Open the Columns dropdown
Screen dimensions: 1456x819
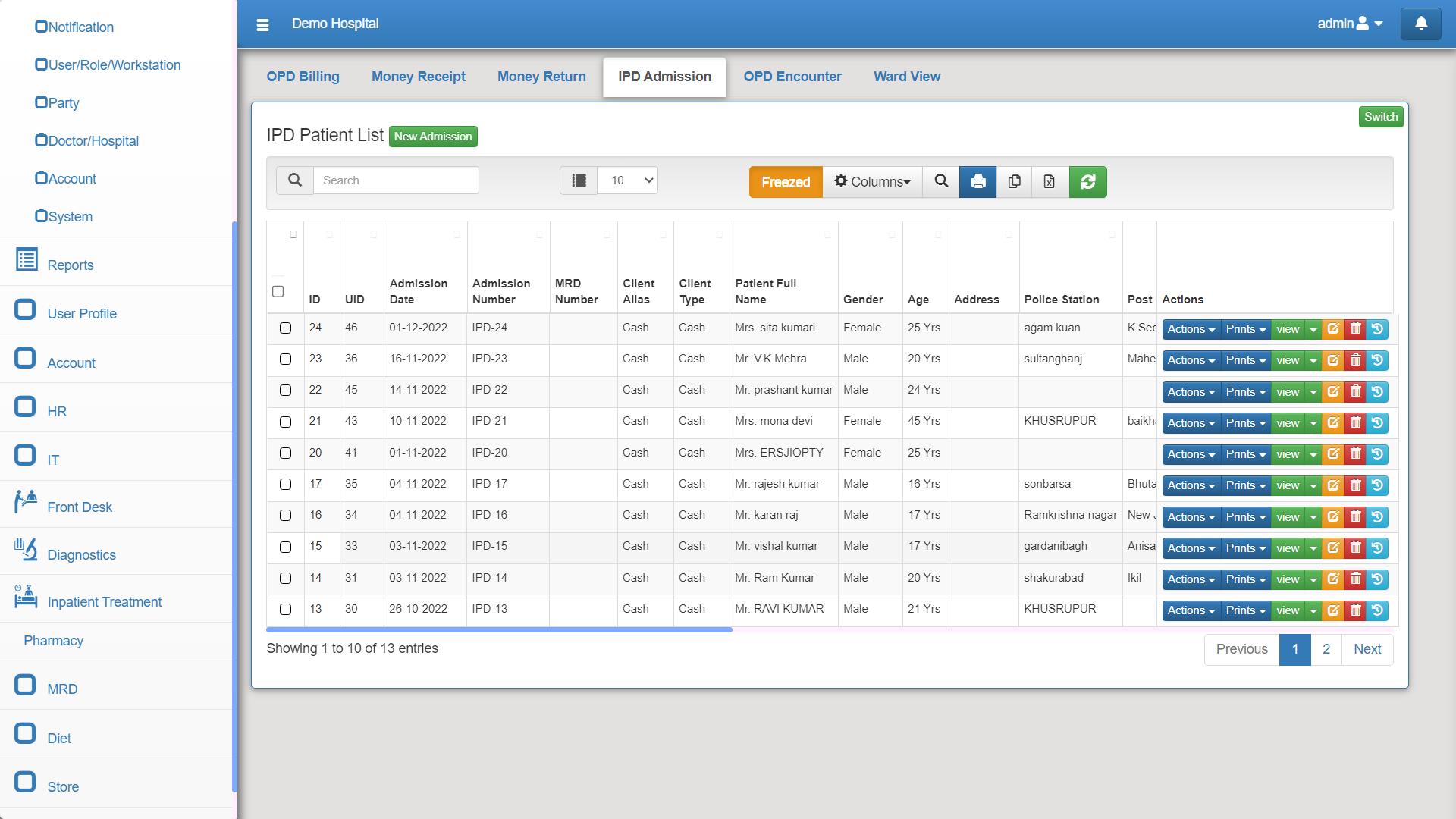[872, 182]
